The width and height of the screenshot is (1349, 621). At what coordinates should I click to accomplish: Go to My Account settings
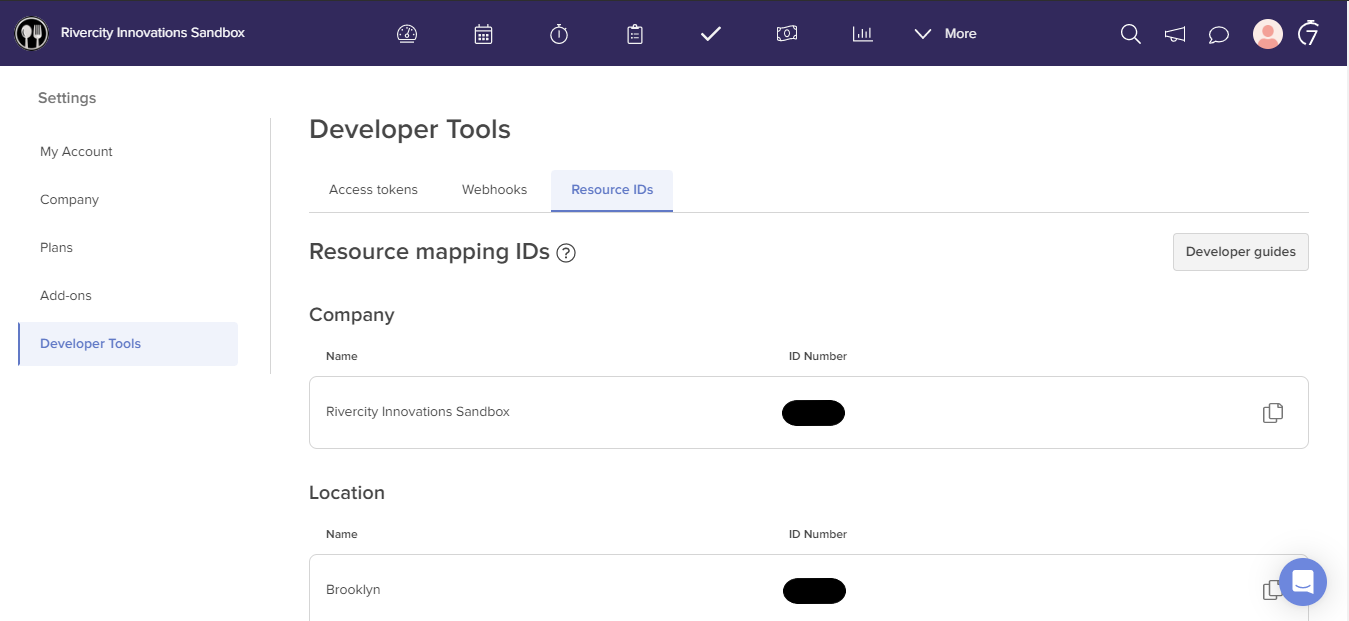point(76,152)
